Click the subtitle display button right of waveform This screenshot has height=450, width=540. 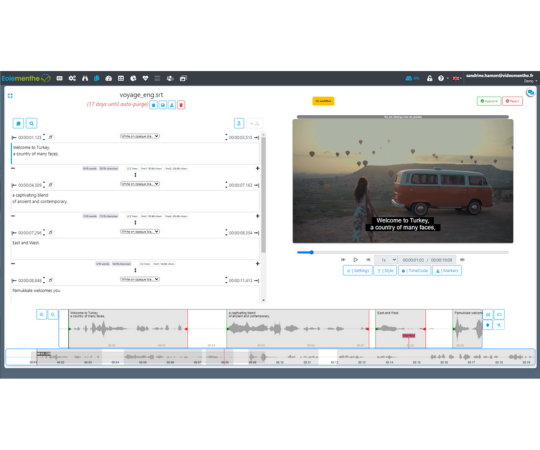(x=488, y=314)
